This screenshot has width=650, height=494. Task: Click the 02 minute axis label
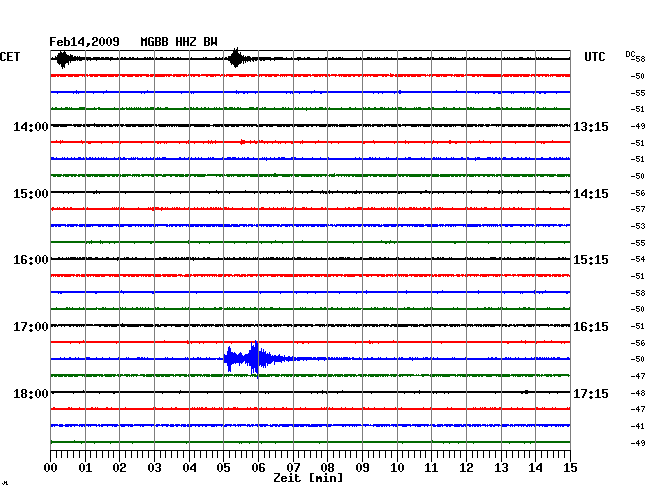coord(119,467)
